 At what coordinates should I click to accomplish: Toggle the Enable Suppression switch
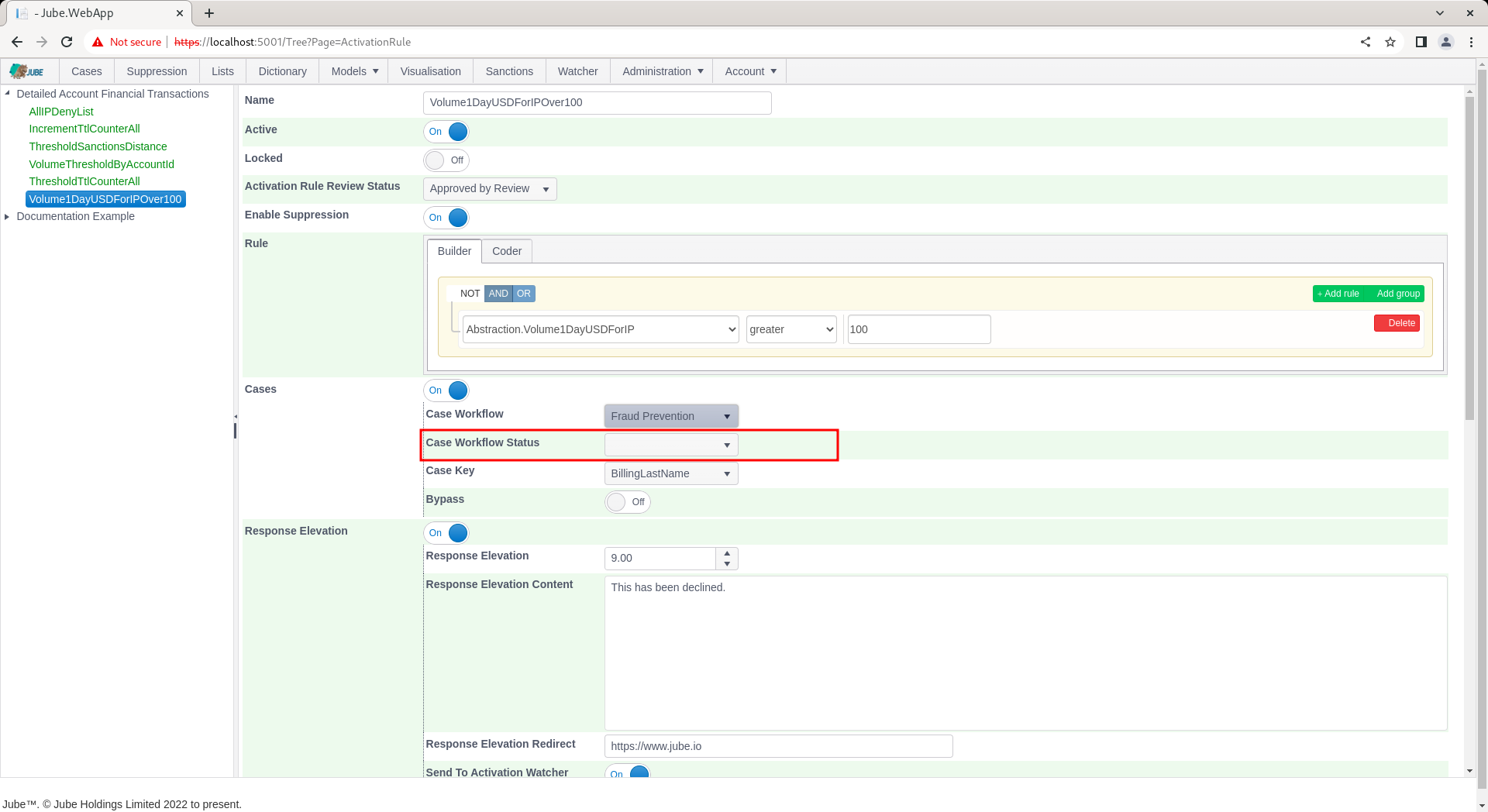pyautogui.click(x=446, y=218)
